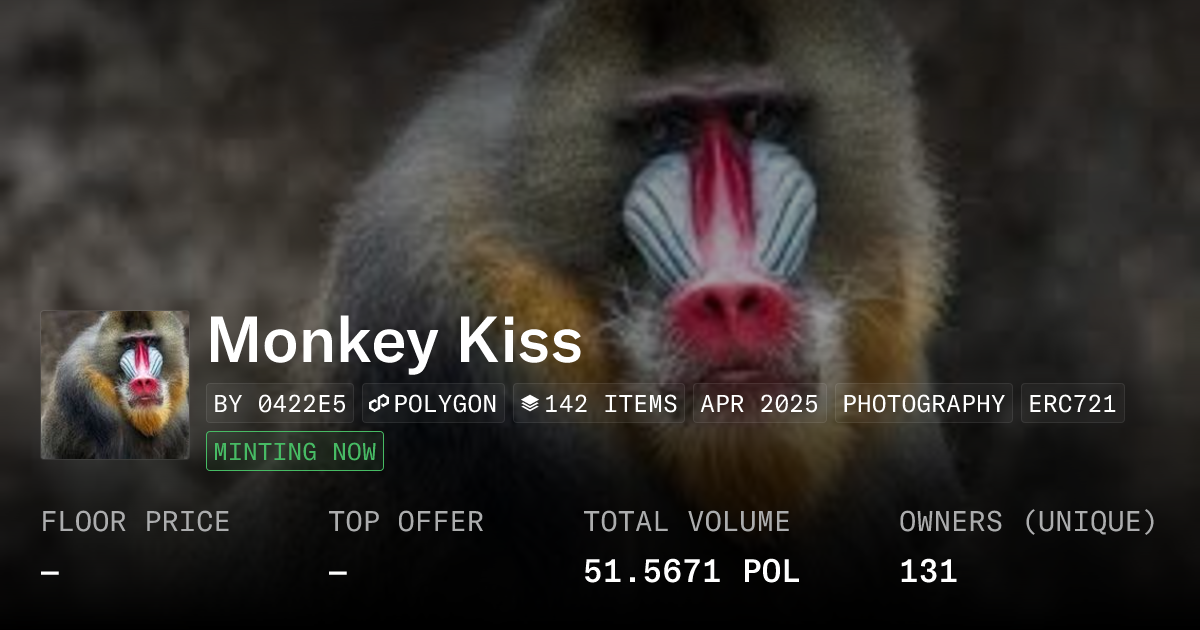Click the 51.5671 POL volume value
This screenshot has width=1200, height=630.
pyautogui.click(x=692, y=572)
